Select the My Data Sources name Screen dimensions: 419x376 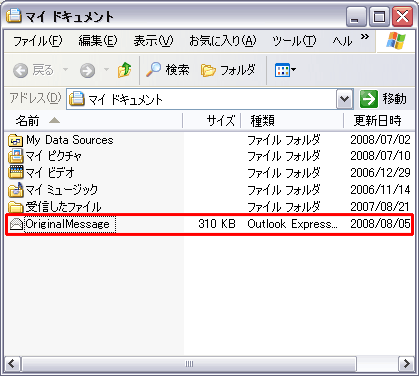(70, 140)
